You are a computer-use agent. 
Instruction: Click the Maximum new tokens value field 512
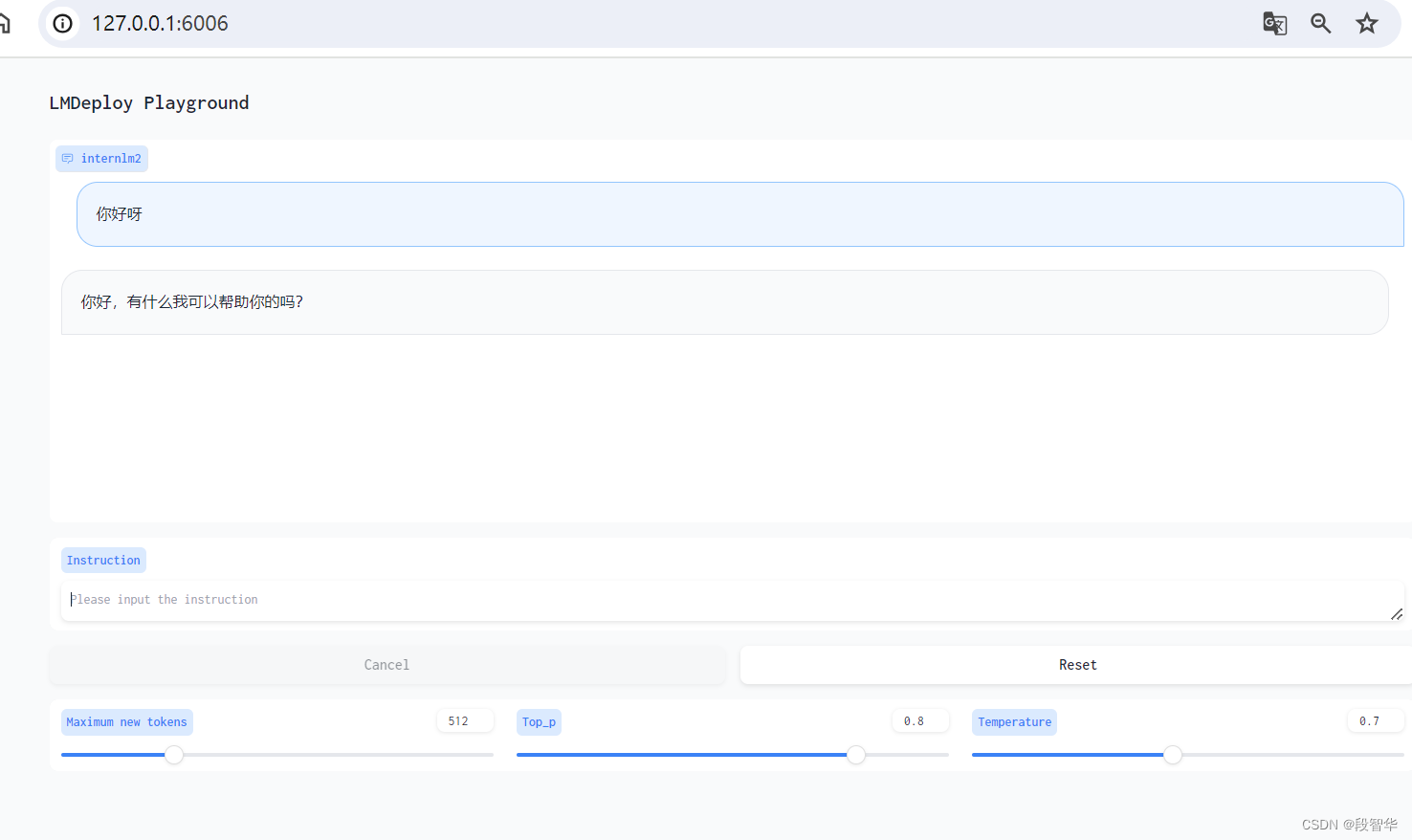tap(465, 721)
